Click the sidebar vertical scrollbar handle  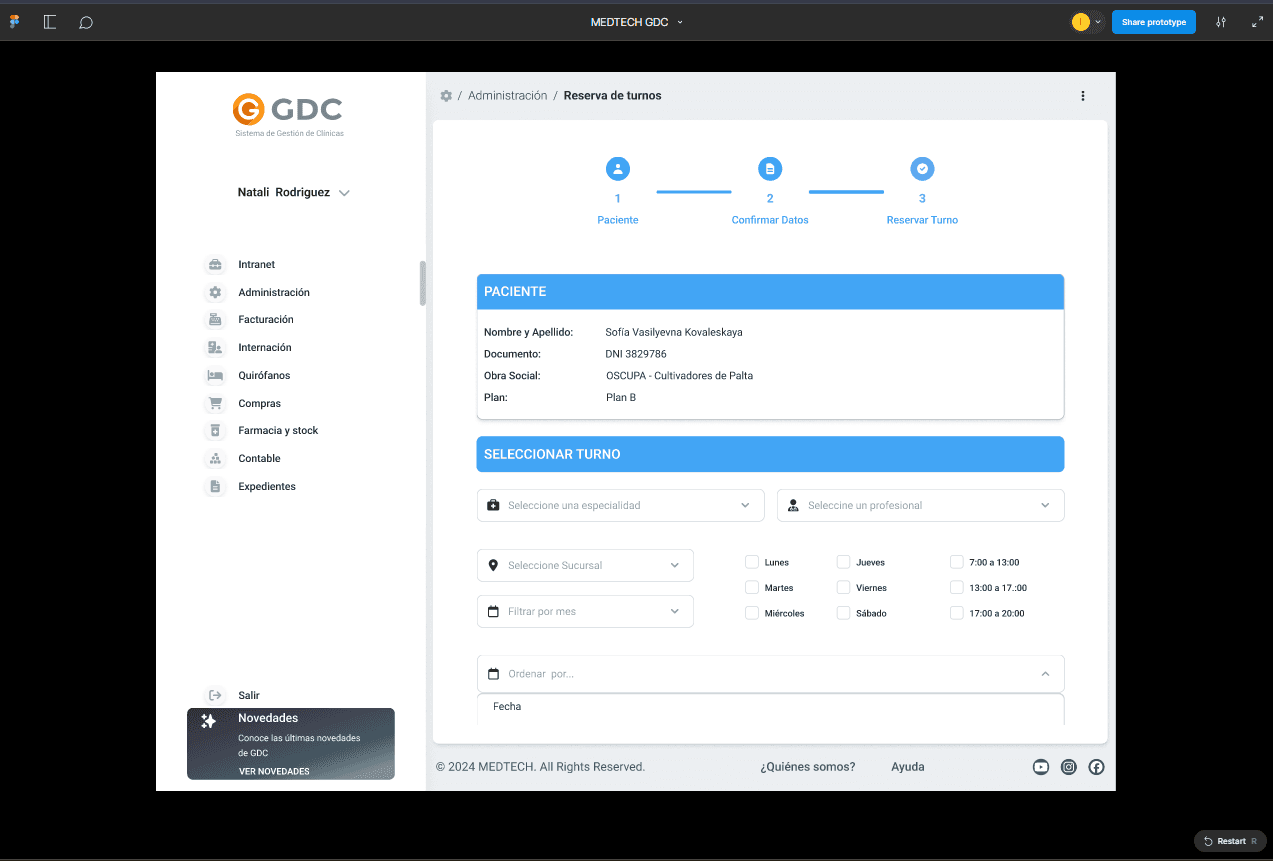[423, 283]
